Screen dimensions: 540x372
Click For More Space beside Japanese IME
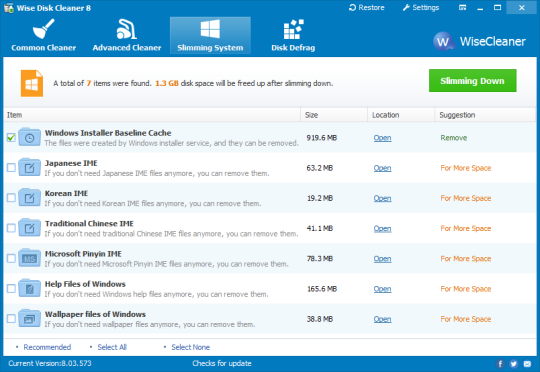coord(466,168)
